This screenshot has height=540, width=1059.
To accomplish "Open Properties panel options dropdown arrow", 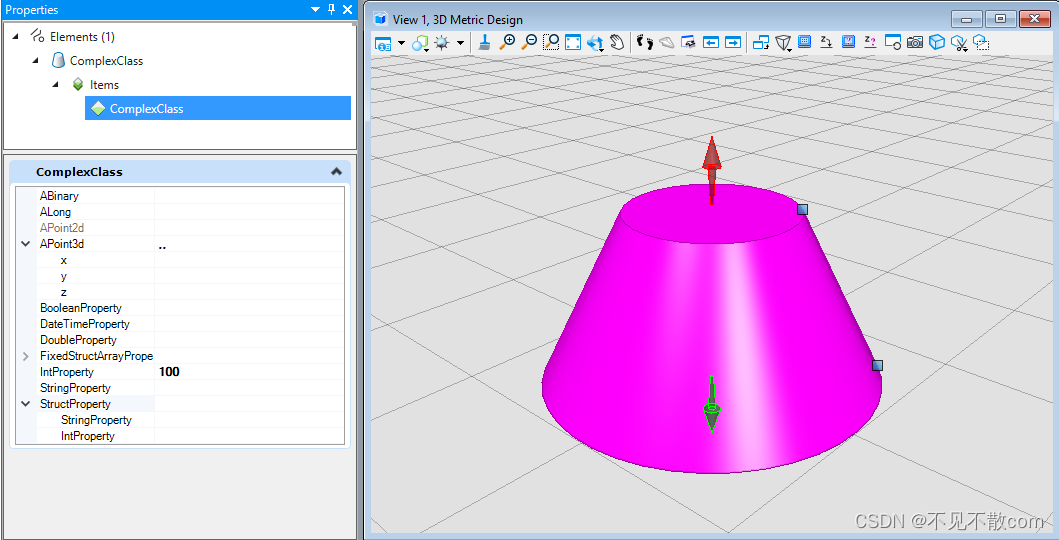I will 315,9.
